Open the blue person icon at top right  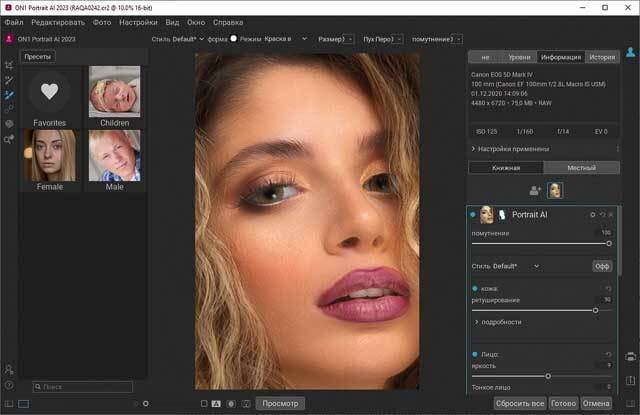pos(631,52)
